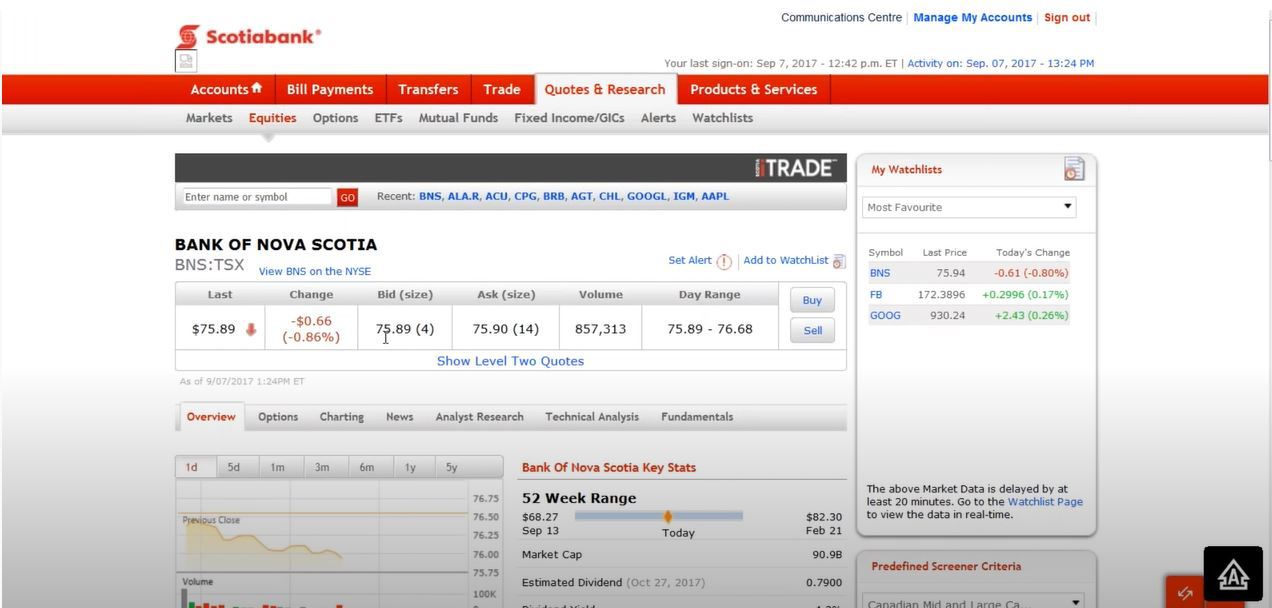Click View BNS on the NYSE link
Screen dimensions: 1272x608
click(x=315, y=272)
